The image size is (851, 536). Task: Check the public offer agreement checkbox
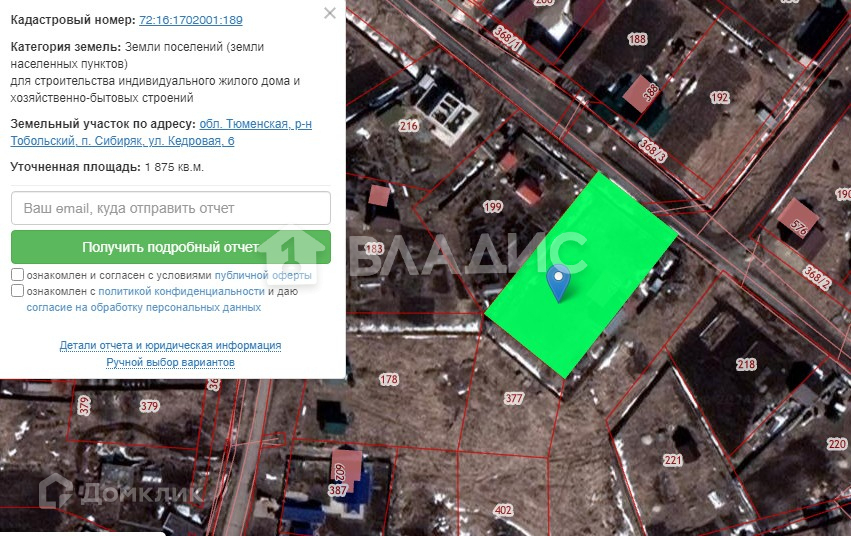(17, 275)
